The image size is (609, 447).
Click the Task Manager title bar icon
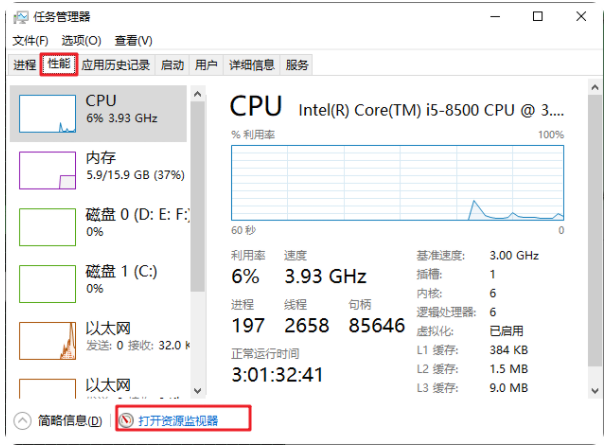(19, 17)
